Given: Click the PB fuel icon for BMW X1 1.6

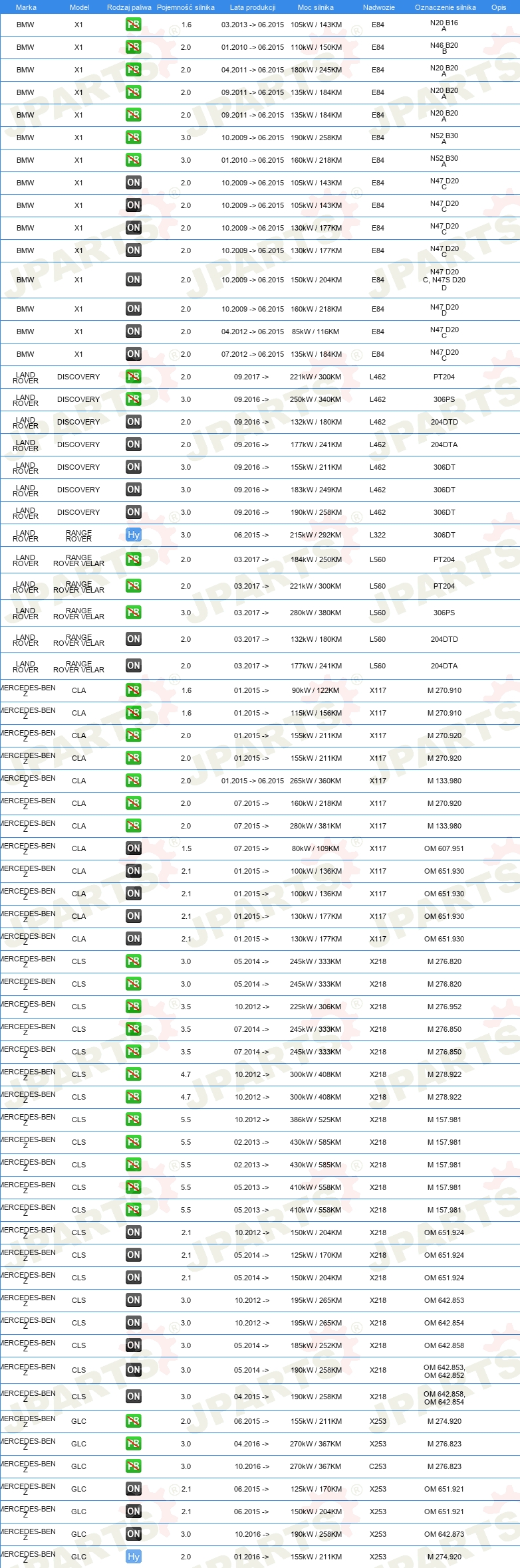Looking at the screenshot, I should click(134, 25).
